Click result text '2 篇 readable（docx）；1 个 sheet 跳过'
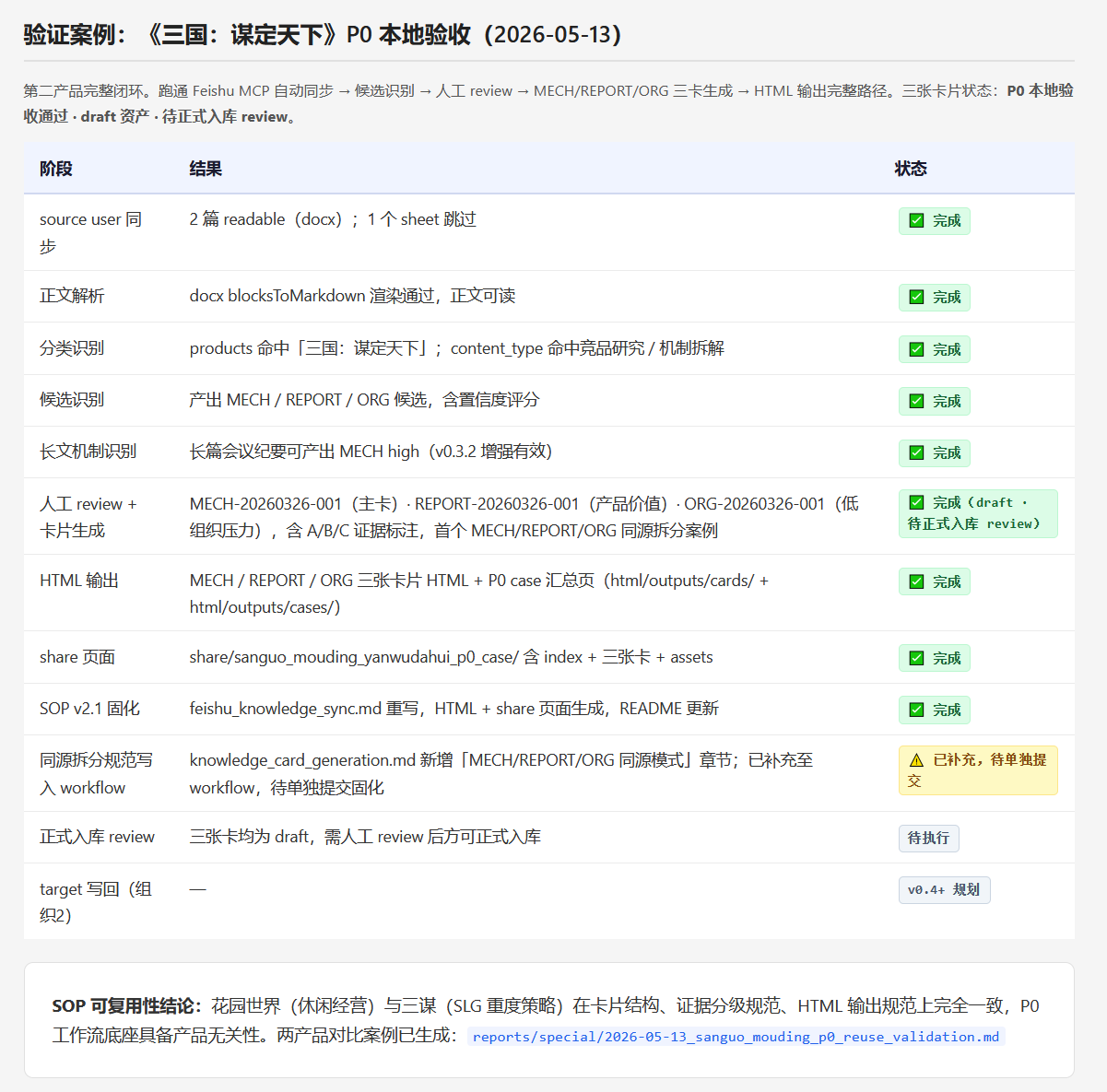 333,219
